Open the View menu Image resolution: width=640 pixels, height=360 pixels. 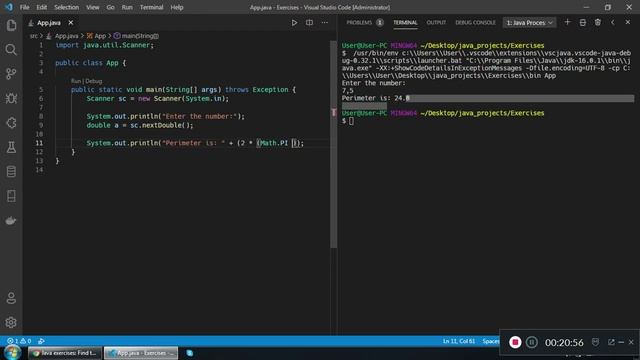[x=93, y=7]
